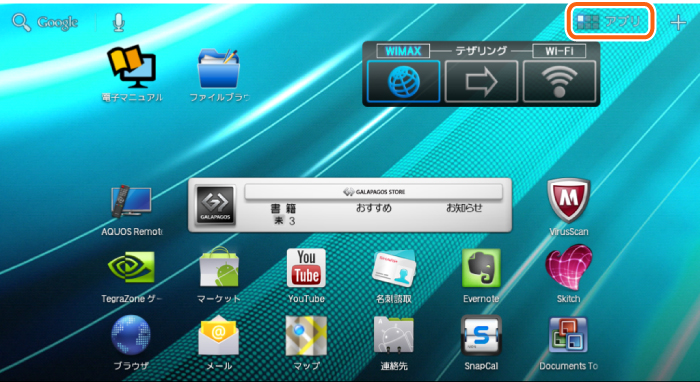This screenshot has width=700, height=382.
Task: Select 書籍 in GALAPAGOS widget
Action: [x=283, y=208]
